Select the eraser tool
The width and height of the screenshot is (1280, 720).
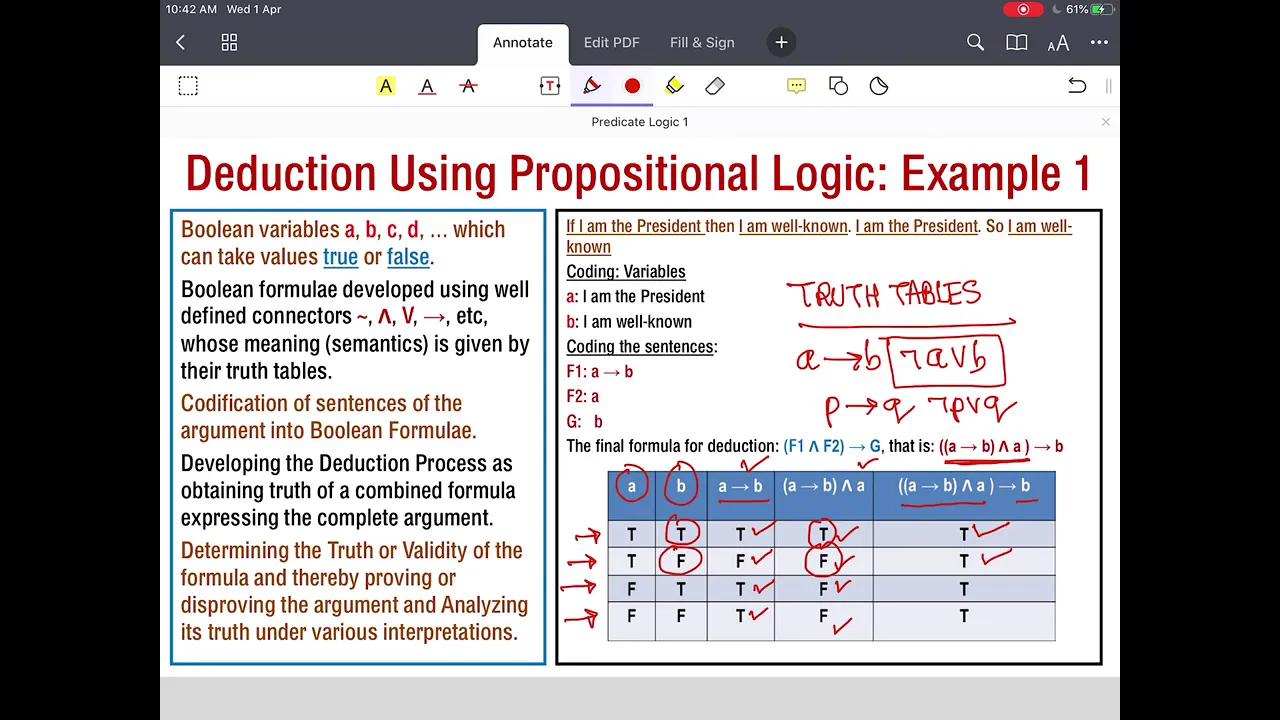(715, 86)
